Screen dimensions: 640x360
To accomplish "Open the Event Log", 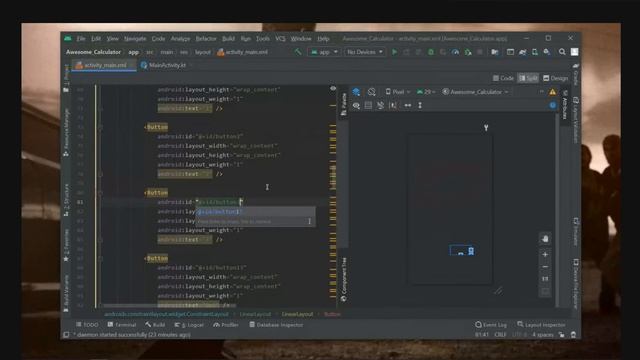I will pyautogui.click(x=491, y=325).
